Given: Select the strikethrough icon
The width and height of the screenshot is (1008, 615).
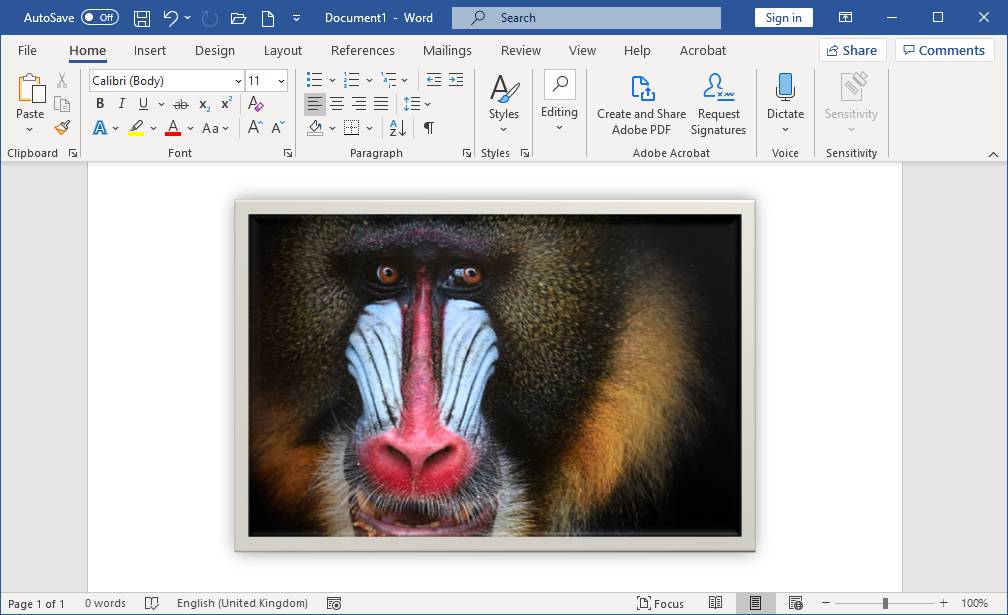Looking at the screenshot, I should pos(181,103).
